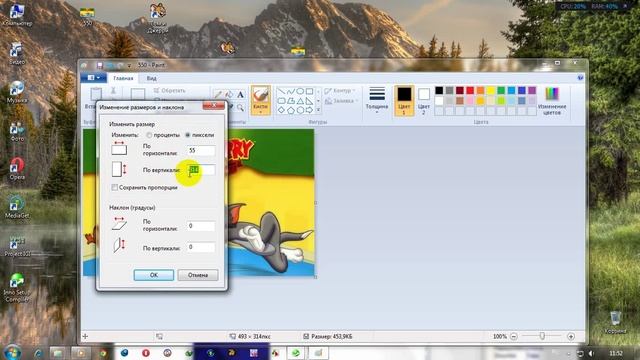Confirm resize with the OK button

(x=153, y=275)
